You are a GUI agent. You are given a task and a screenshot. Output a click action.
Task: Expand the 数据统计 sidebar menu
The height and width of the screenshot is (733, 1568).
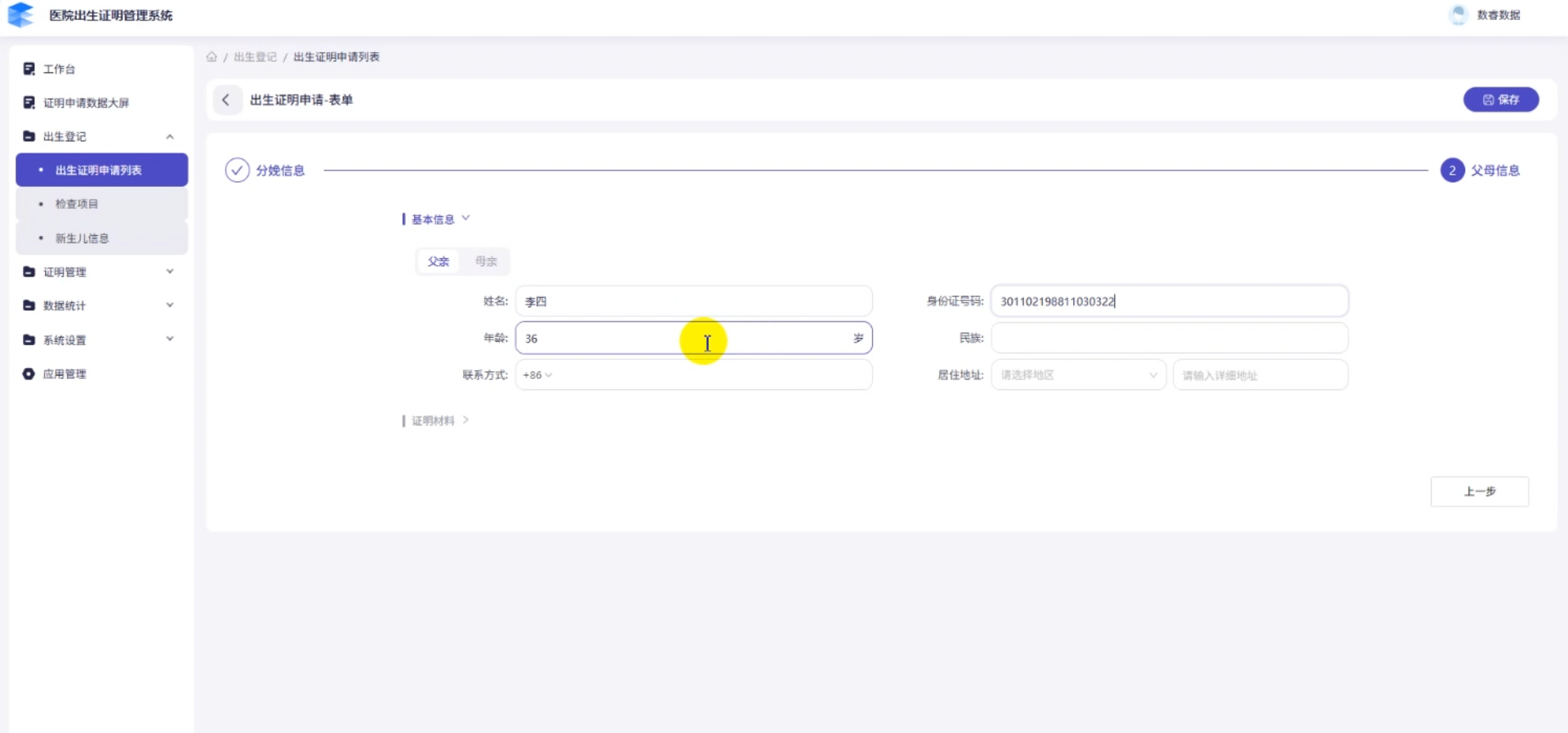[x=170, y=305]
